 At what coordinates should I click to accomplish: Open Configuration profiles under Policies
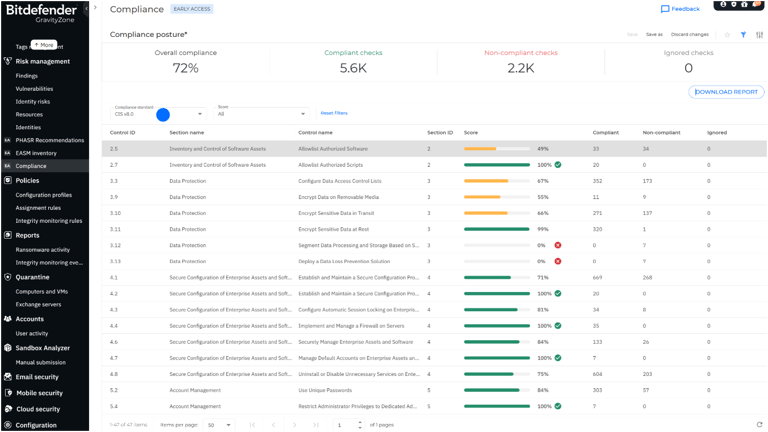[x=44, y=195]
